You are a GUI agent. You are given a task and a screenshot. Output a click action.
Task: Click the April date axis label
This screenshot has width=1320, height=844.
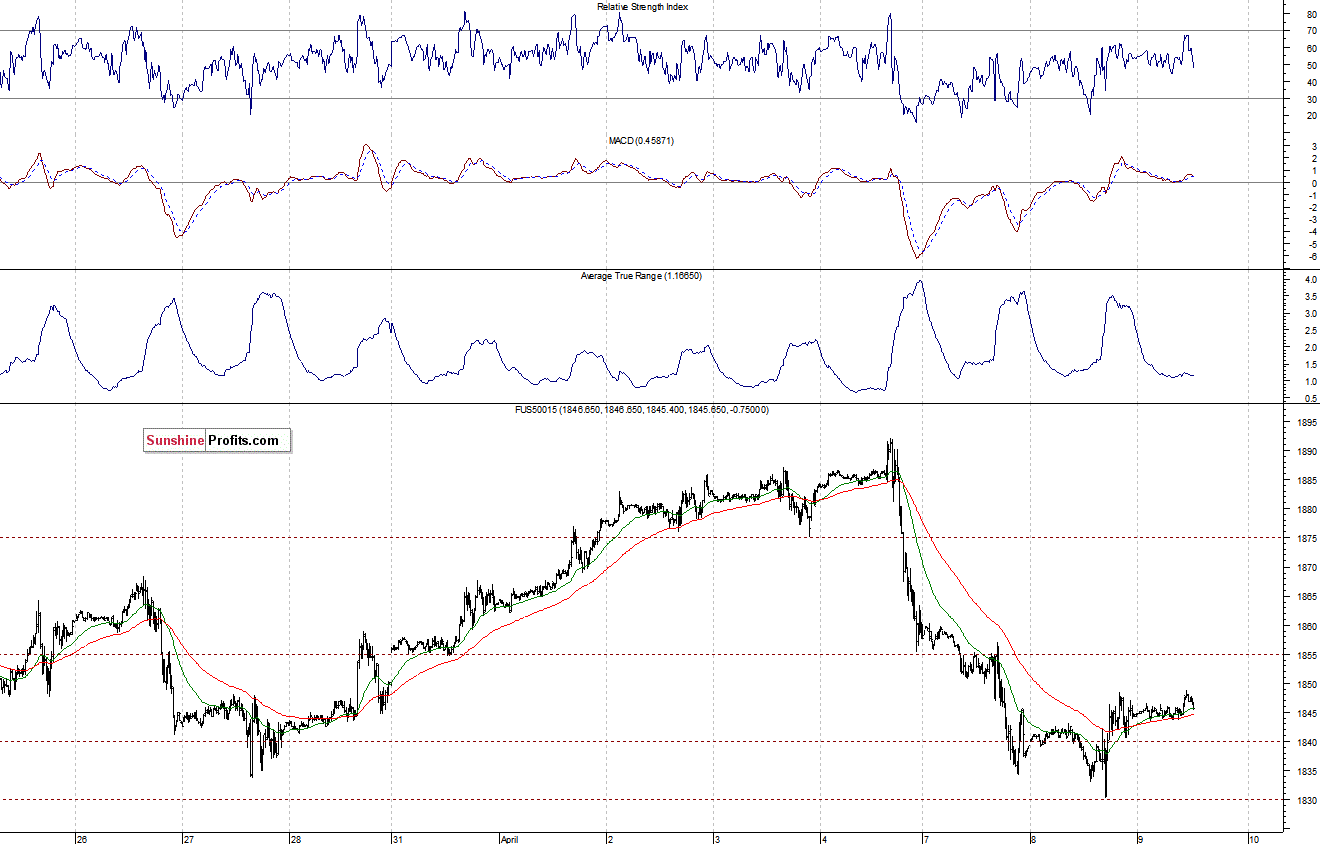click(510, 839)
